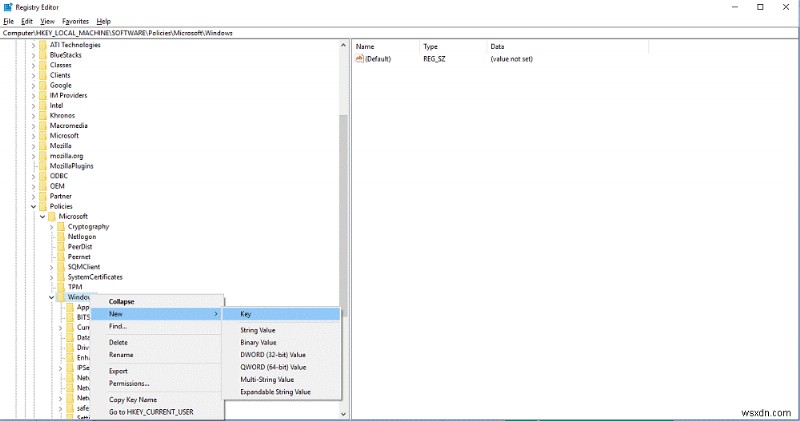800x421 pixels.
Task: Create a DWORD (32-bit) Value
Action: [282, 355]
